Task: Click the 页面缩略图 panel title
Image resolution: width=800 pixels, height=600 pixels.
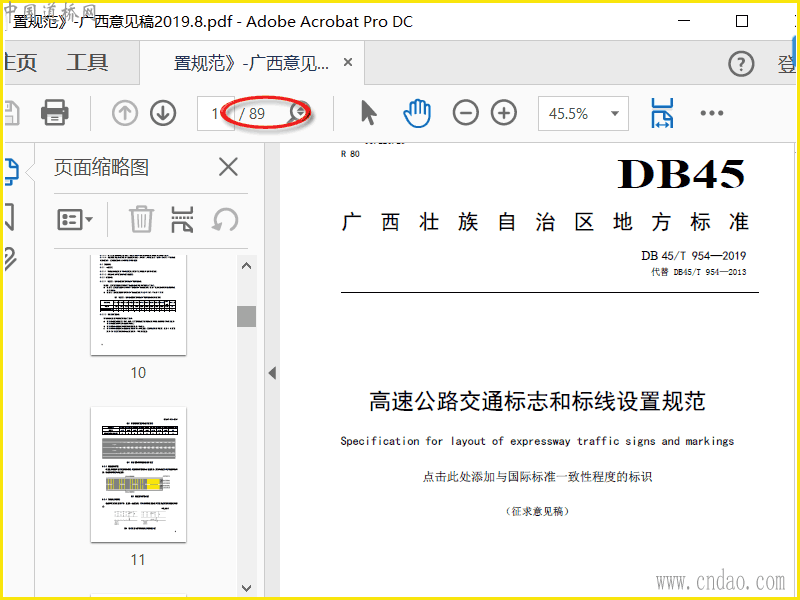Action: tap(101, 167)
